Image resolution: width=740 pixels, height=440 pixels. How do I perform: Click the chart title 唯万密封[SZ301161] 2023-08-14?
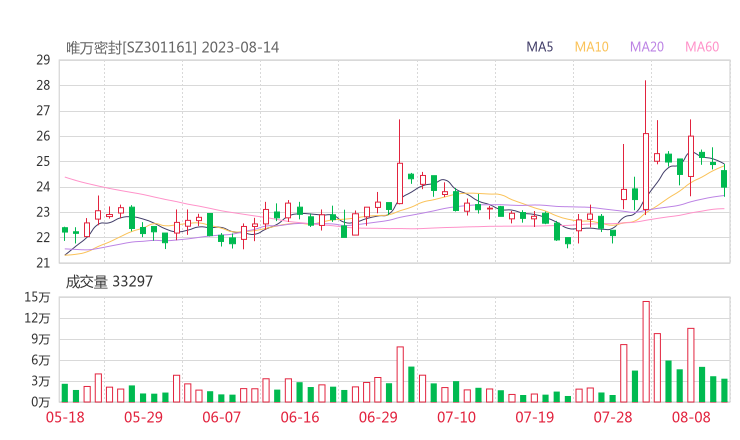coord(172,47)
